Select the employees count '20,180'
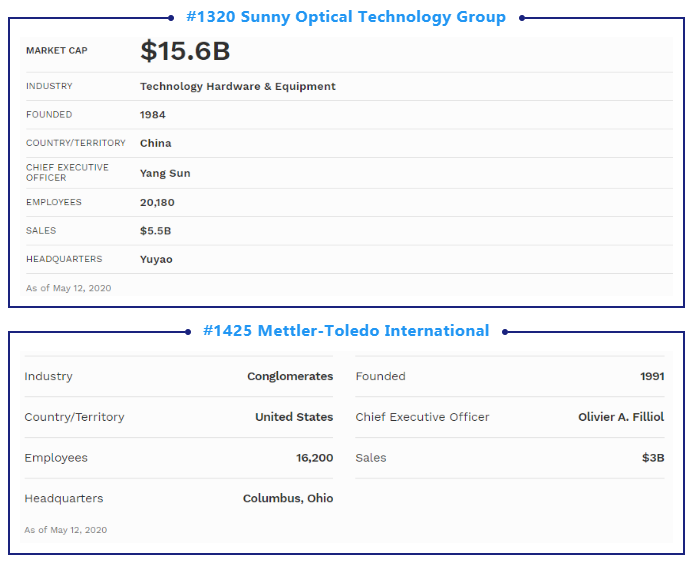This screenshot has width=696, height=567. [157, 202]
